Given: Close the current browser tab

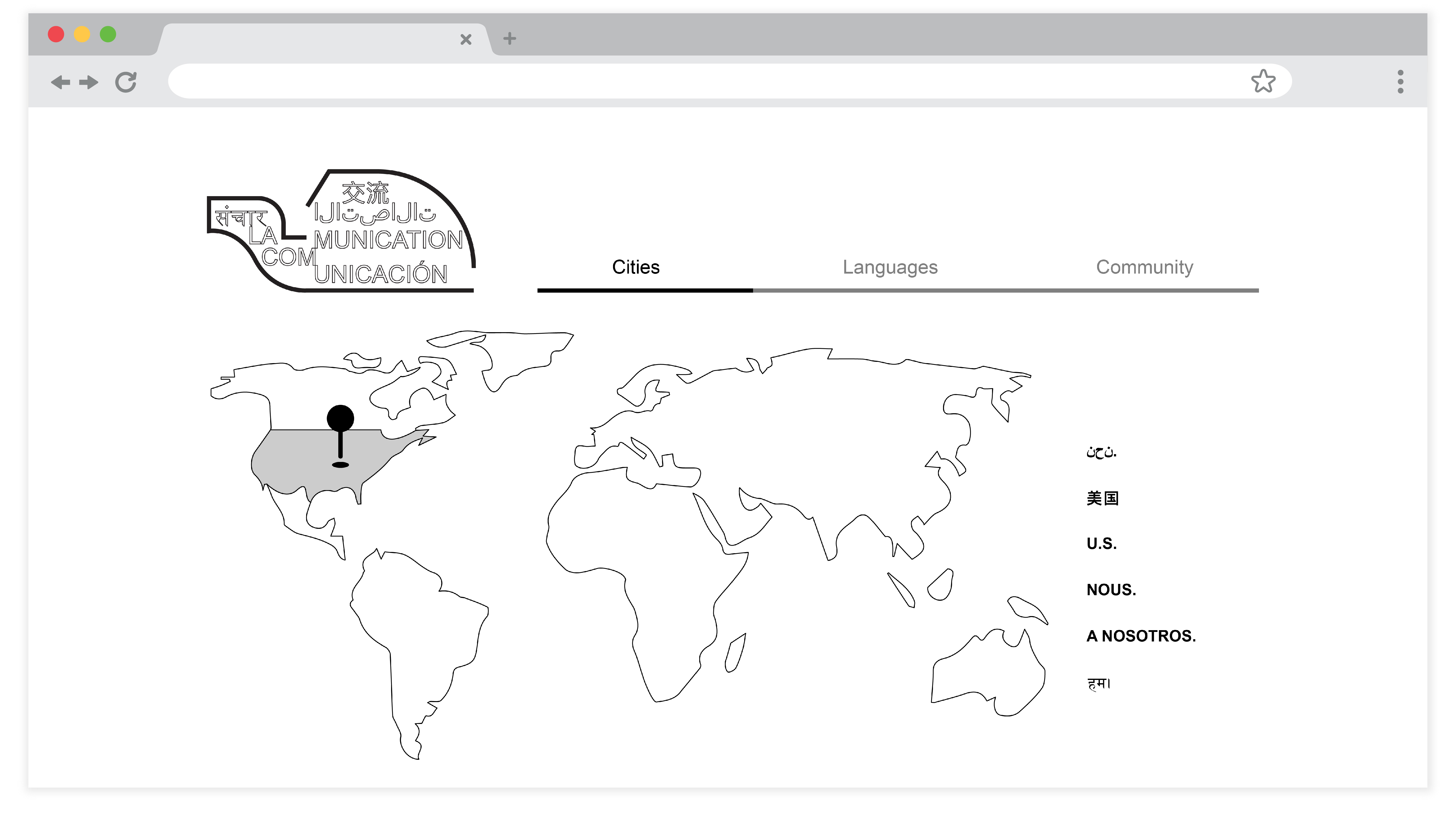Looking at the screenshot, I should click(466, 39).
